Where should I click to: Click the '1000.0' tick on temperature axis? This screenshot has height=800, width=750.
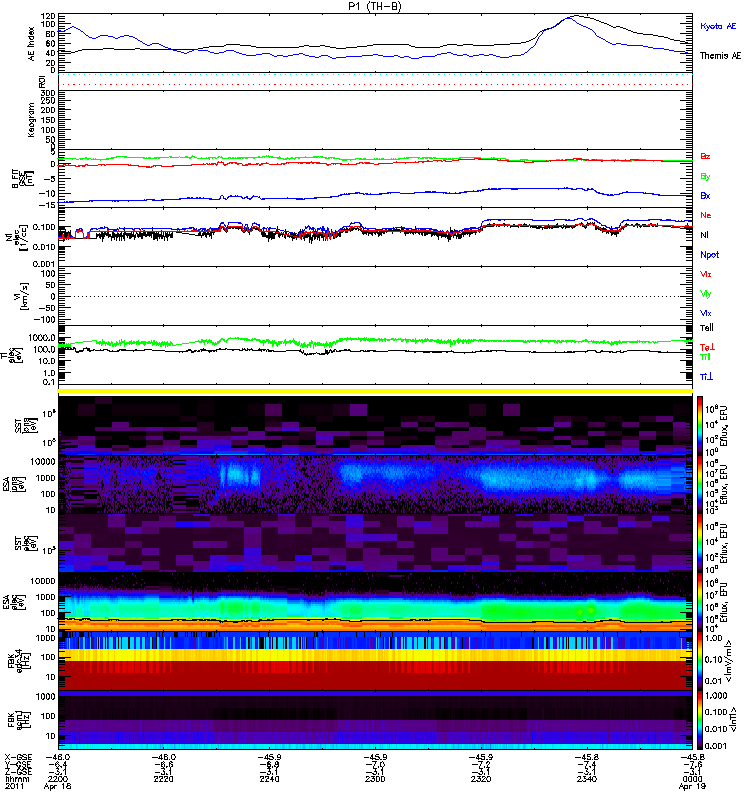tap(41, 338)
